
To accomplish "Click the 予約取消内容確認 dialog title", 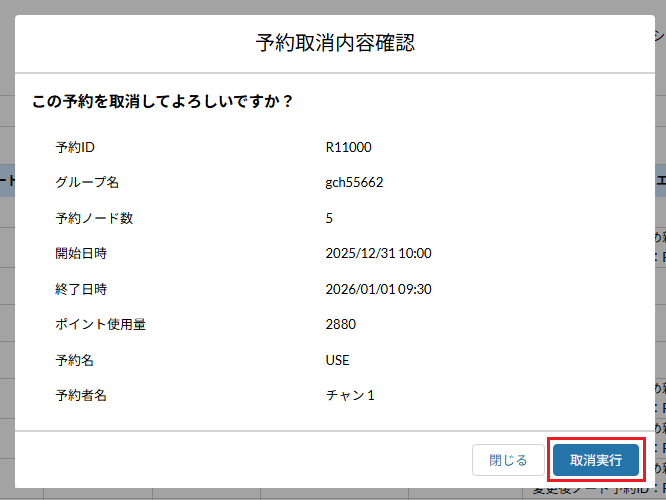I will (335, 42).
